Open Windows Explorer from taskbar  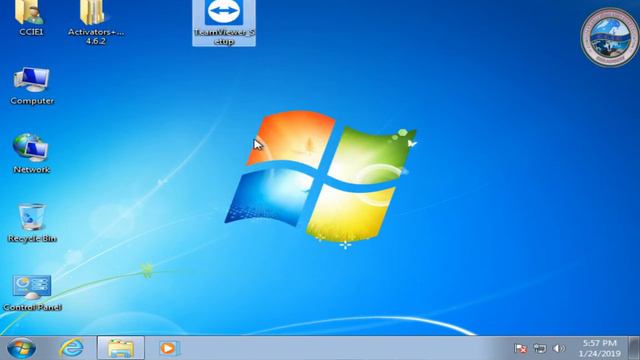[x=121, y=348]
